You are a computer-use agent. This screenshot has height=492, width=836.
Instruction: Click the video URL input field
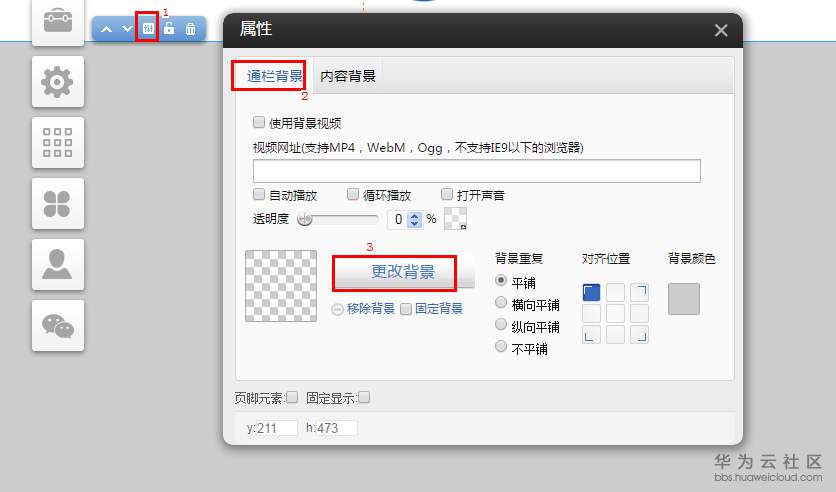click(477, 171)
